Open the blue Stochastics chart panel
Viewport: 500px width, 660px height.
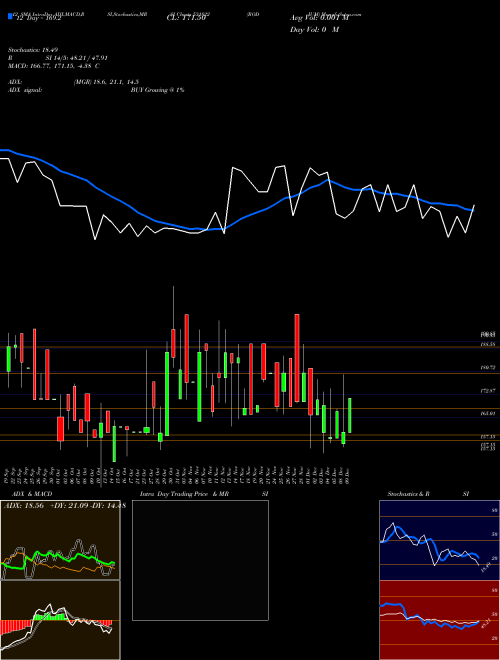click(439, 540)
